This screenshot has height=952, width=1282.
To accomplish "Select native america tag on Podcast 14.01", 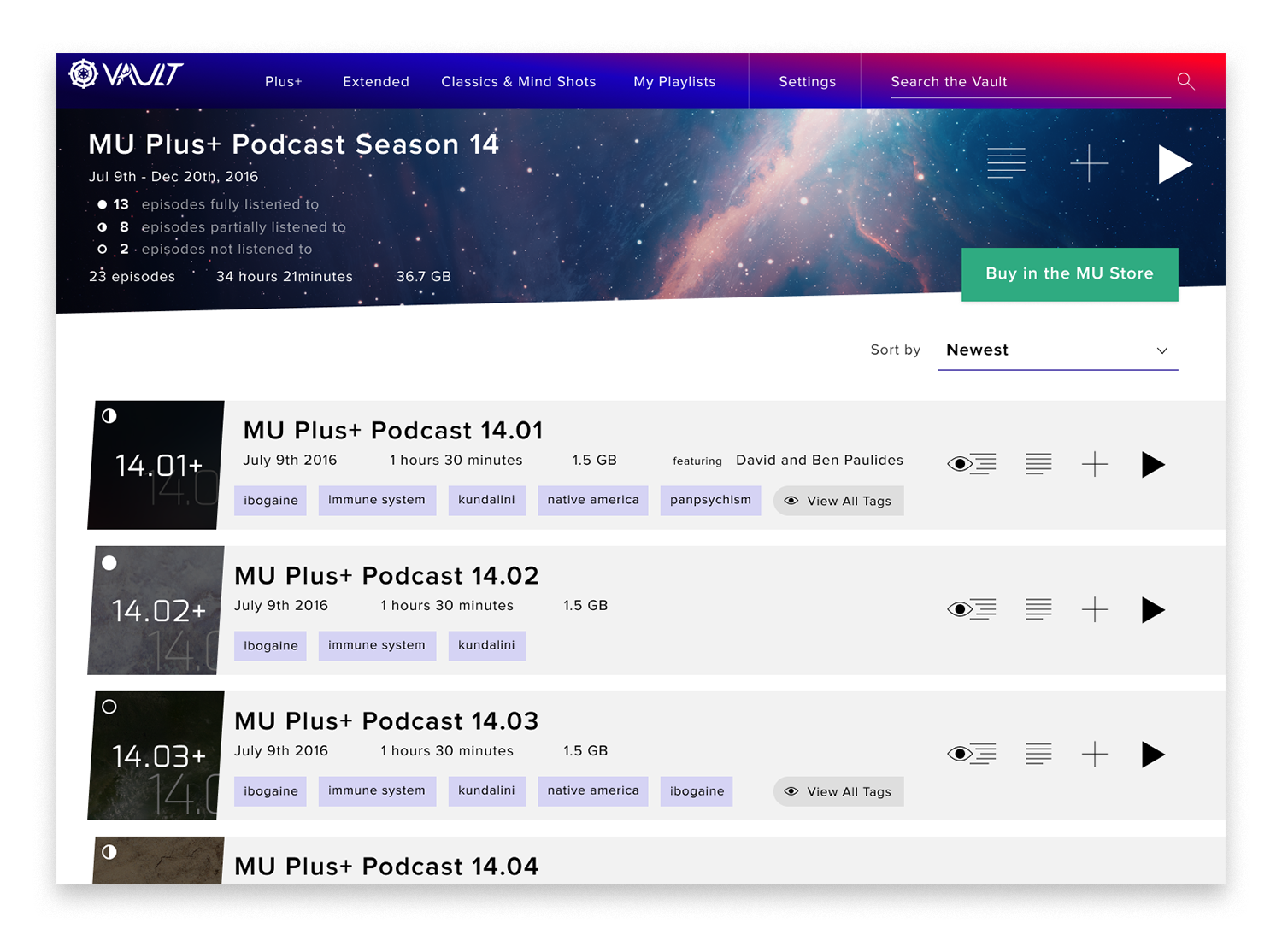I will click(593, 500).
